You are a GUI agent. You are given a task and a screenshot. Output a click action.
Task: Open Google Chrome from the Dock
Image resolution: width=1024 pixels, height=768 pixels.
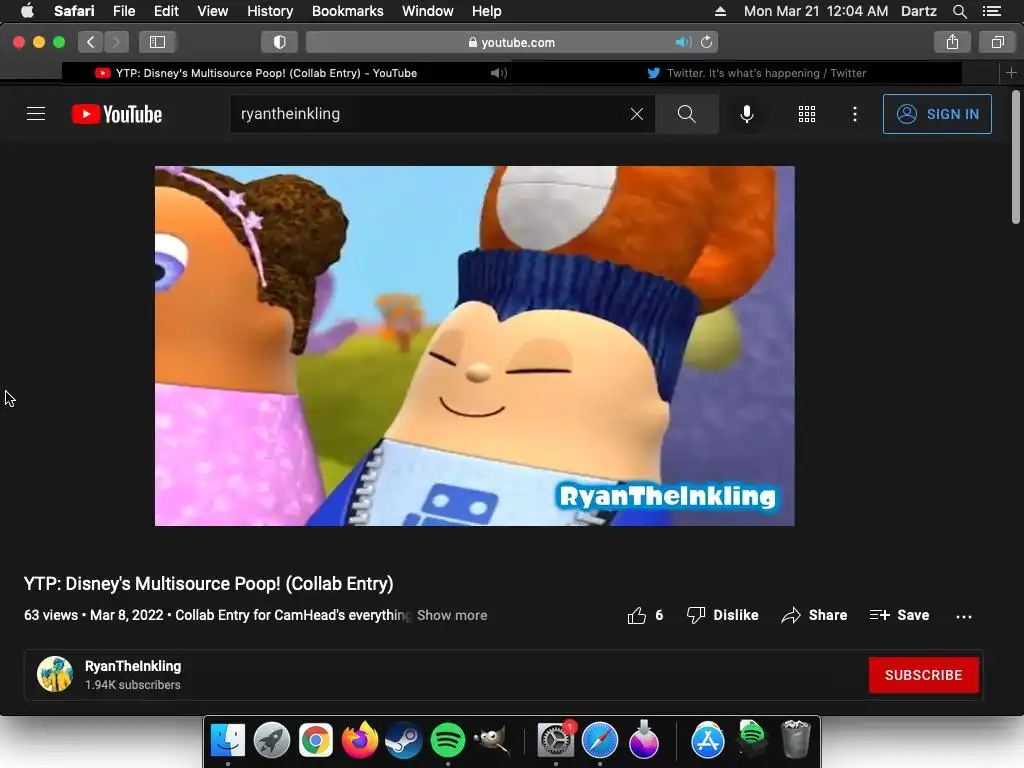(x=315, y=740)
